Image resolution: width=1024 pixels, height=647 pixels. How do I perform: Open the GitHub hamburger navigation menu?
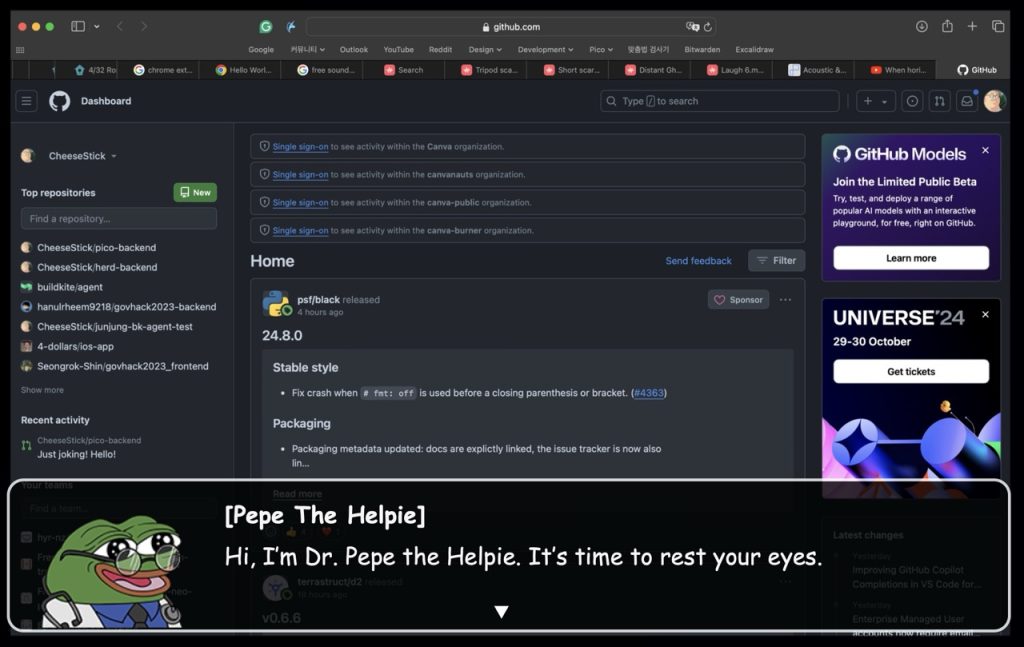tap(27, 101)
